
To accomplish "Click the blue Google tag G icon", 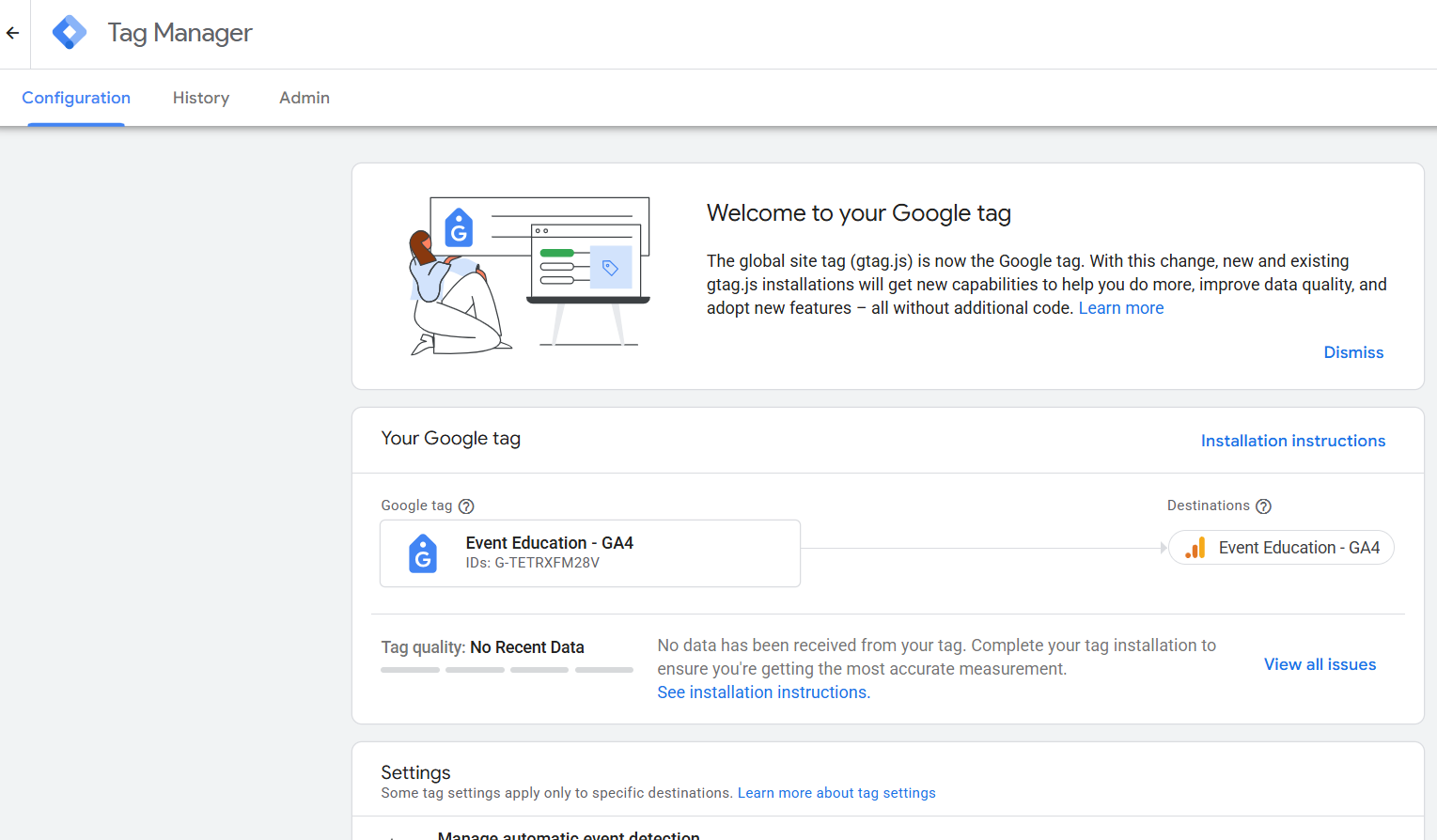I will tap(423, 553).
